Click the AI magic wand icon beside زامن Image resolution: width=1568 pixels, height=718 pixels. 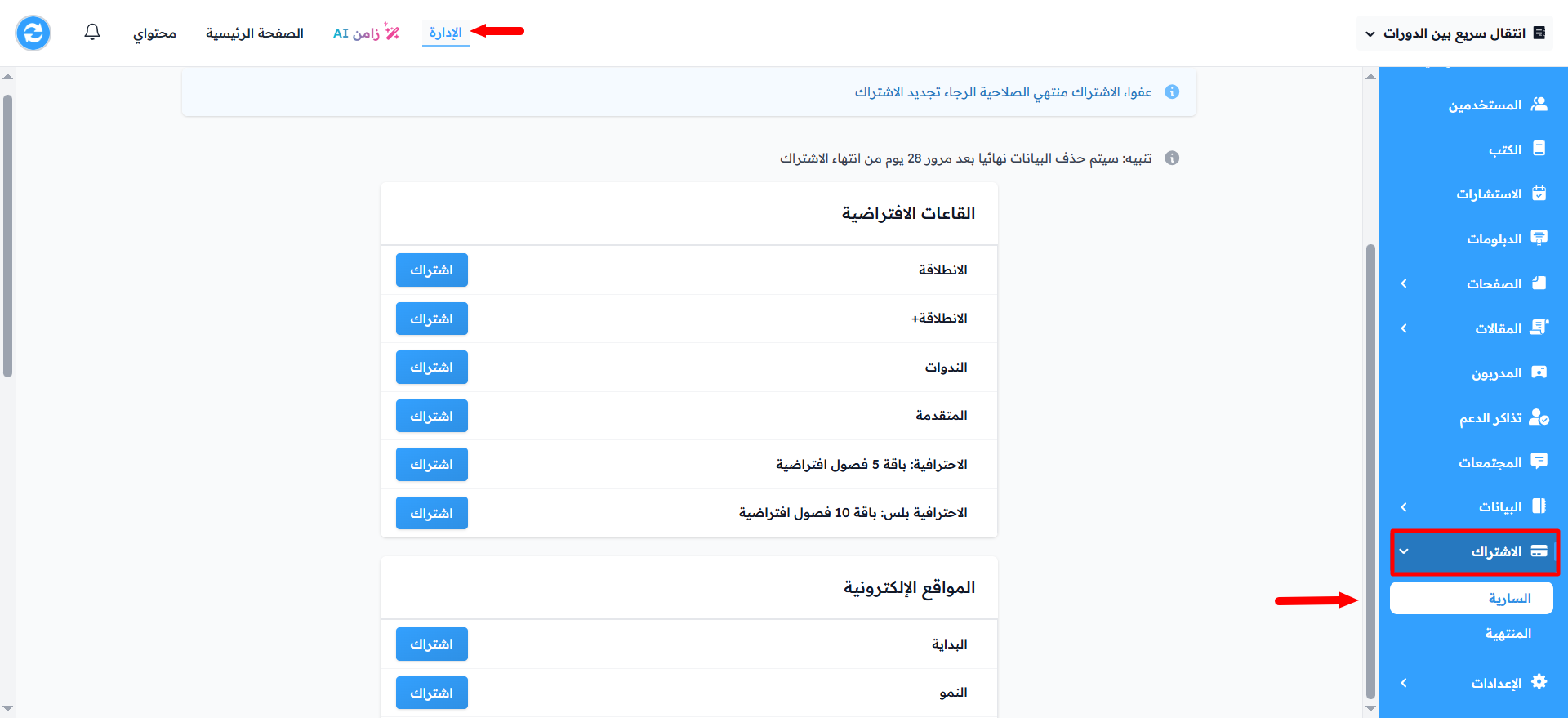(x=392, y=32)
